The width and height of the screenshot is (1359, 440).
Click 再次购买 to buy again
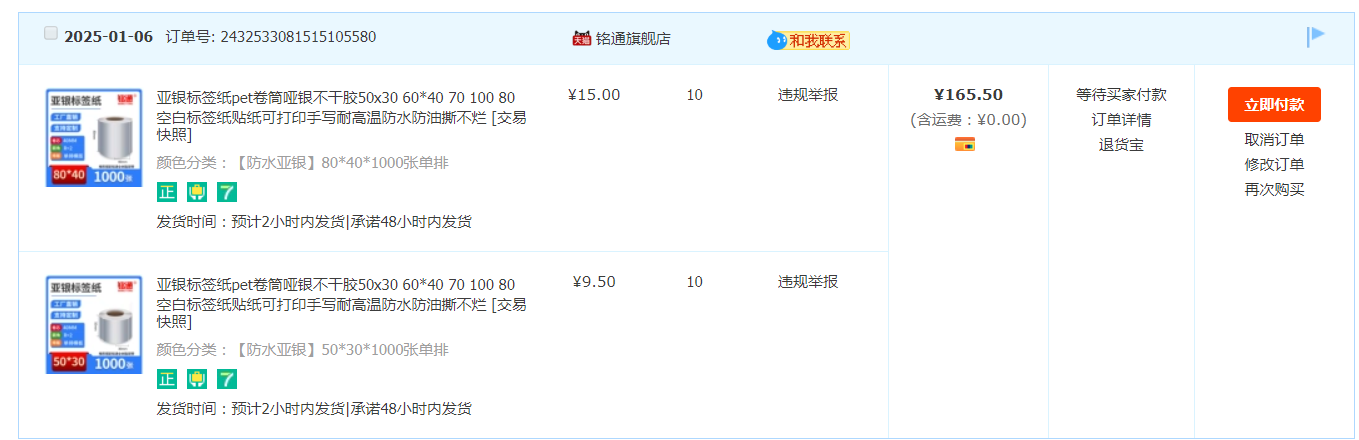tap(1274, 190)
